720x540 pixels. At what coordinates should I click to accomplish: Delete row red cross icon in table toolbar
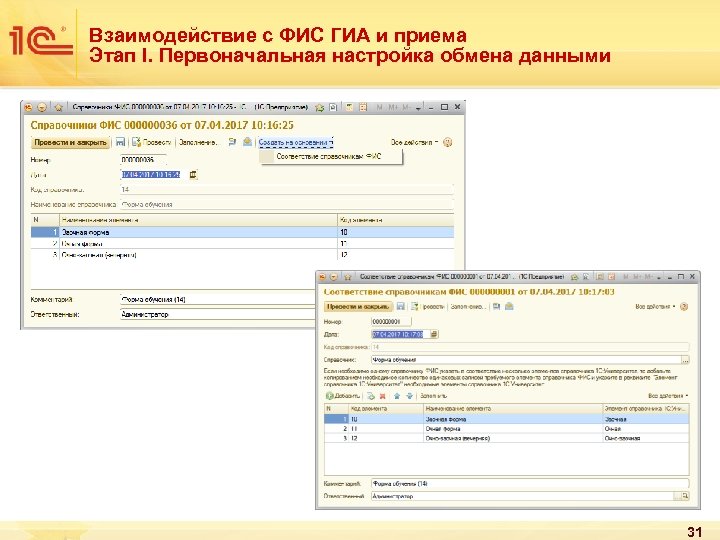click(x=382, y=396)
